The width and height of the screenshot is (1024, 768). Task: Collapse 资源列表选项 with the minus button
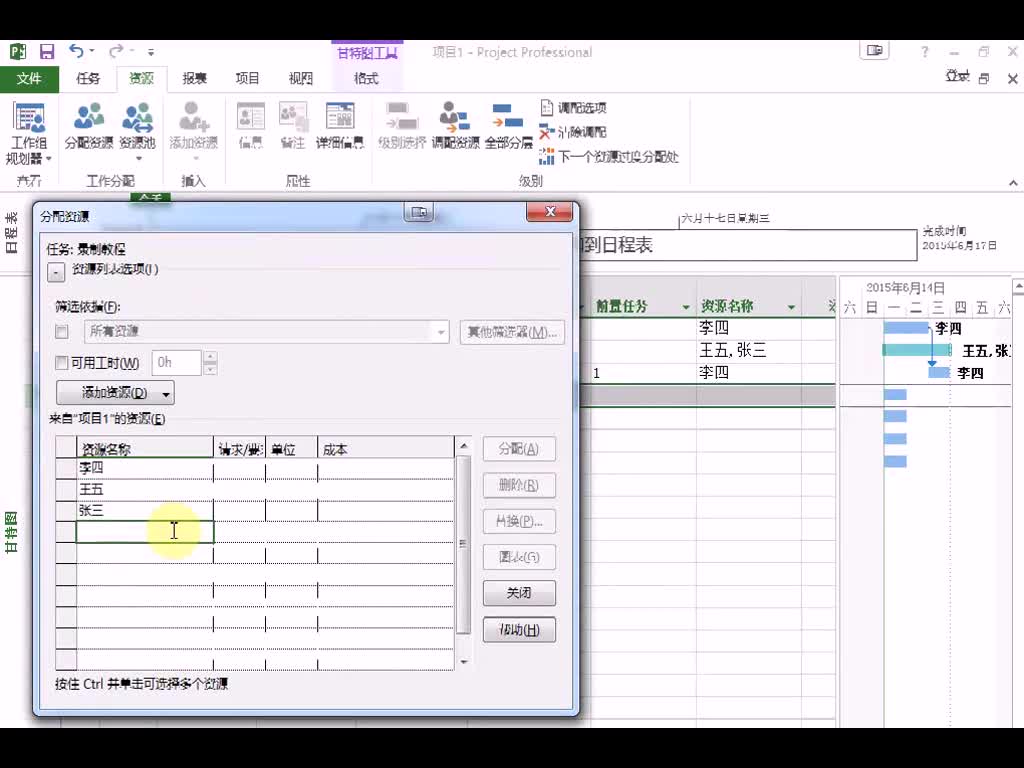55,271
